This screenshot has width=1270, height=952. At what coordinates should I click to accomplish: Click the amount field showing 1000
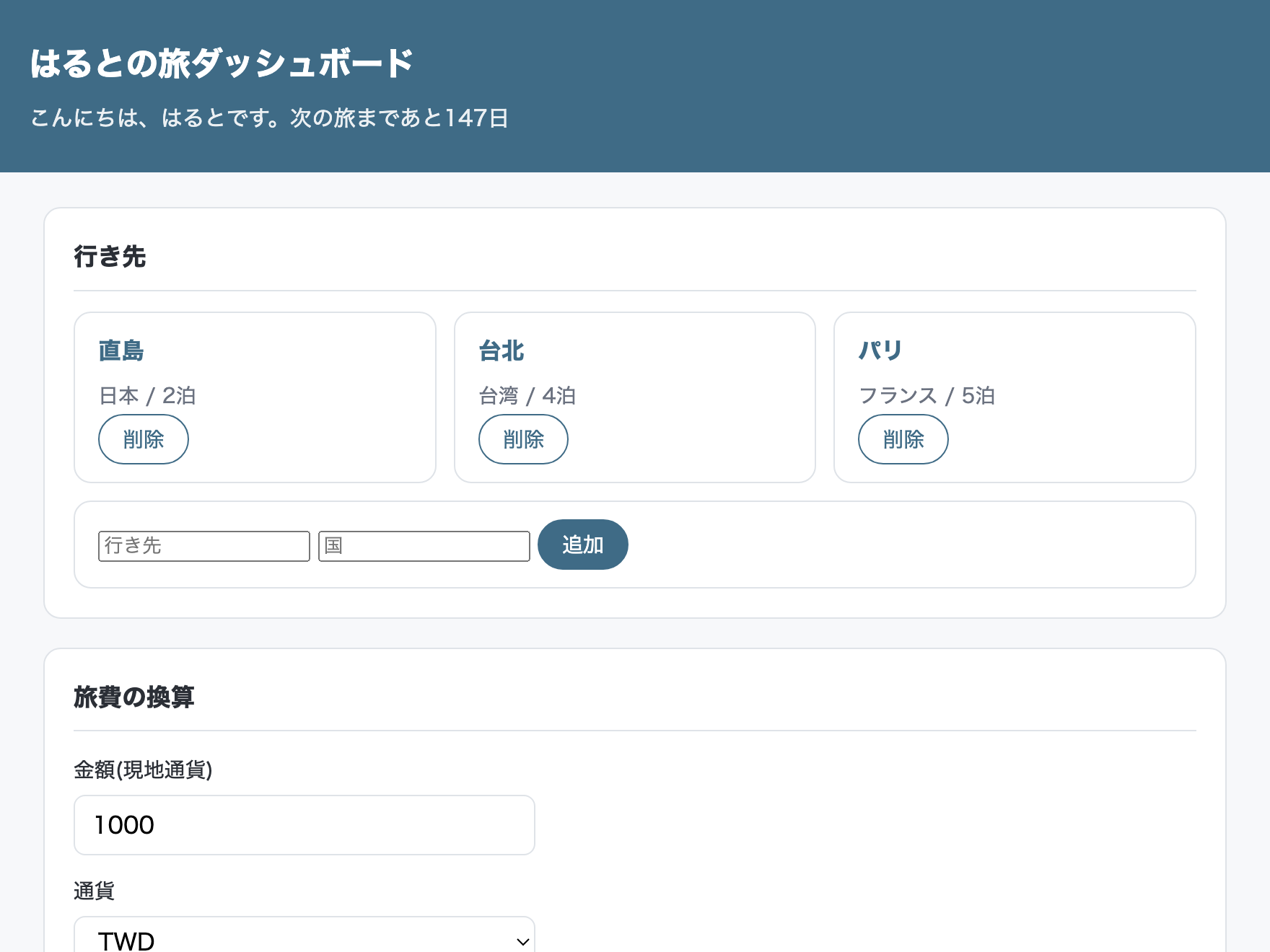305,825
